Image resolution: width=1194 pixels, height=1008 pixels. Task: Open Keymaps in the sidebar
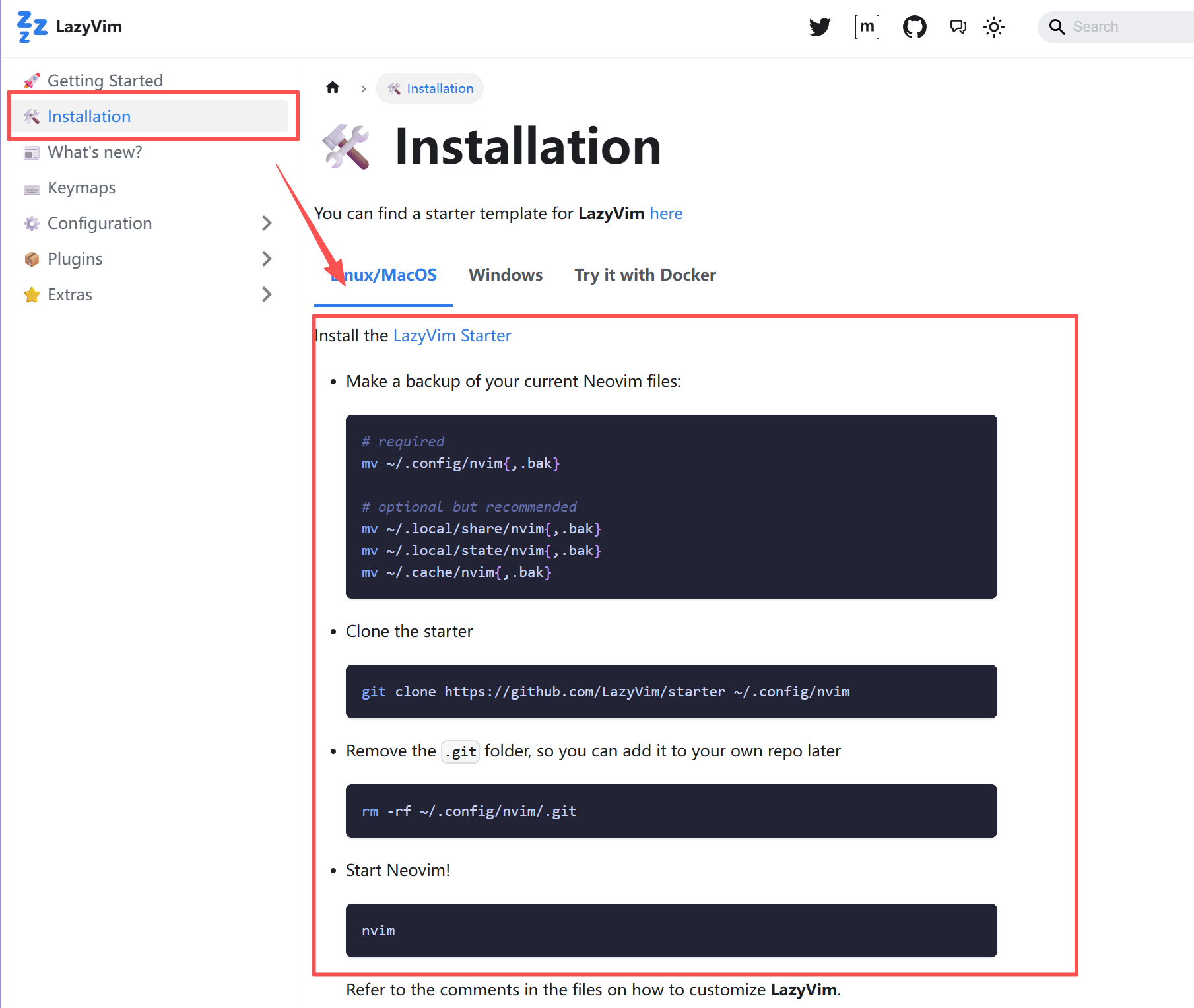pyautogui.click(x=81, y=187)
